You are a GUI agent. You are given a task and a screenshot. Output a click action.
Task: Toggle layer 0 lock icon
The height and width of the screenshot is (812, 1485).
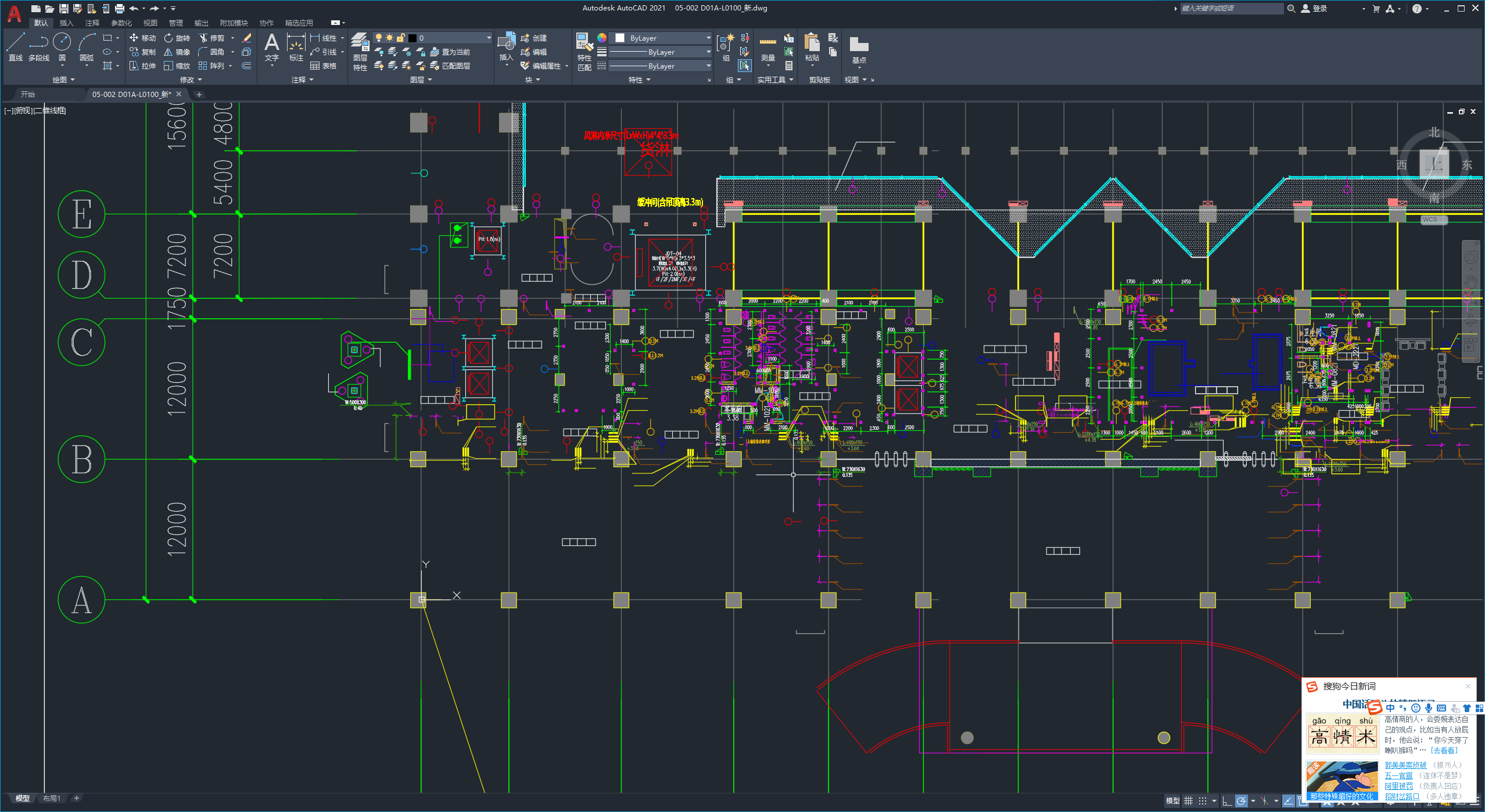[400, 38]
